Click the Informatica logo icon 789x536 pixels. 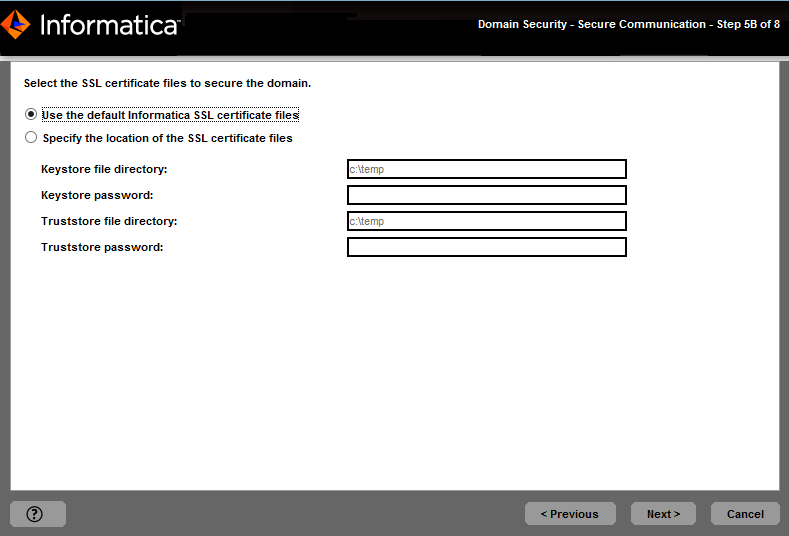(16, 24)
